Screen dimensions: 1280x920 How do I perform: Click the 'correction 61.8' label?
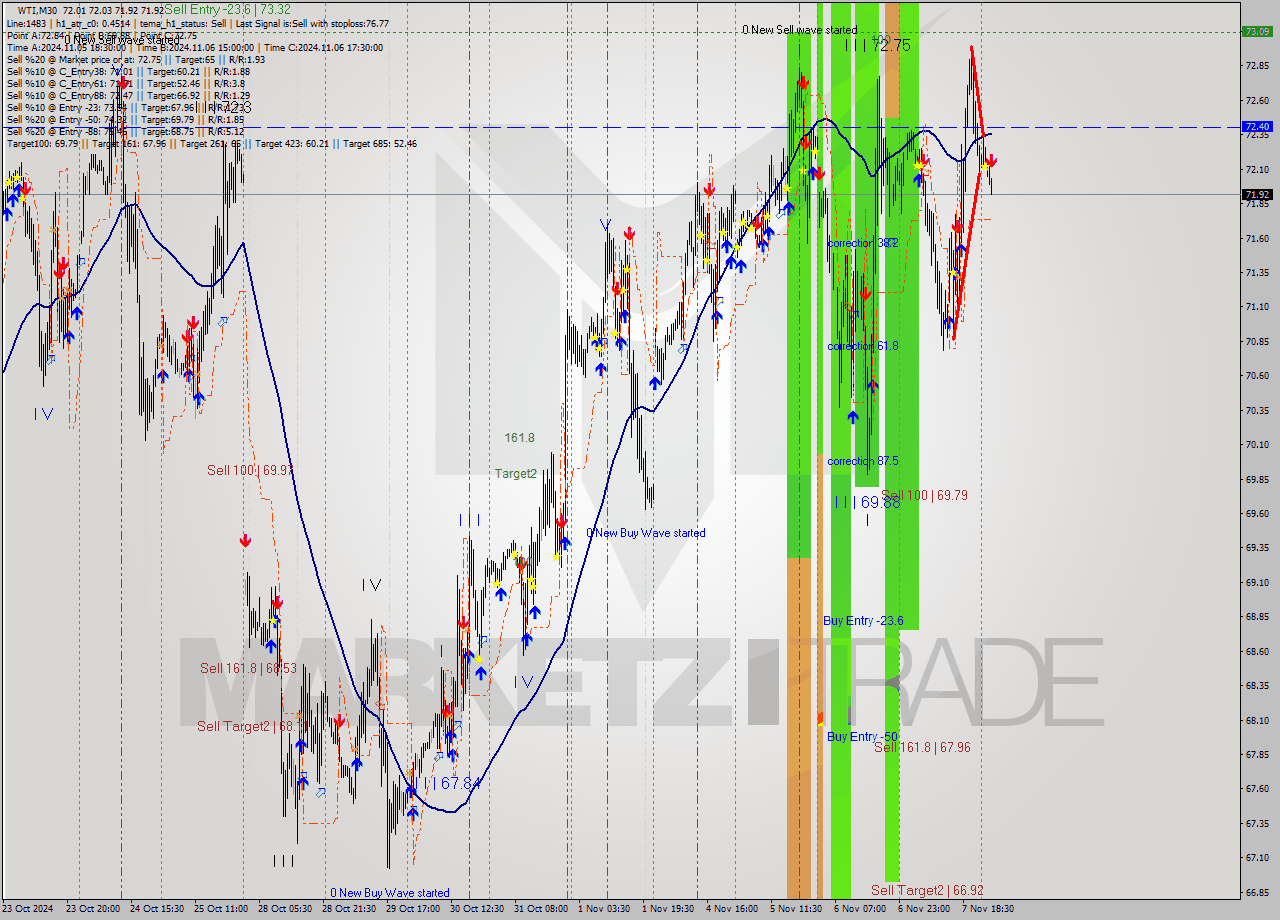(863, 346)
